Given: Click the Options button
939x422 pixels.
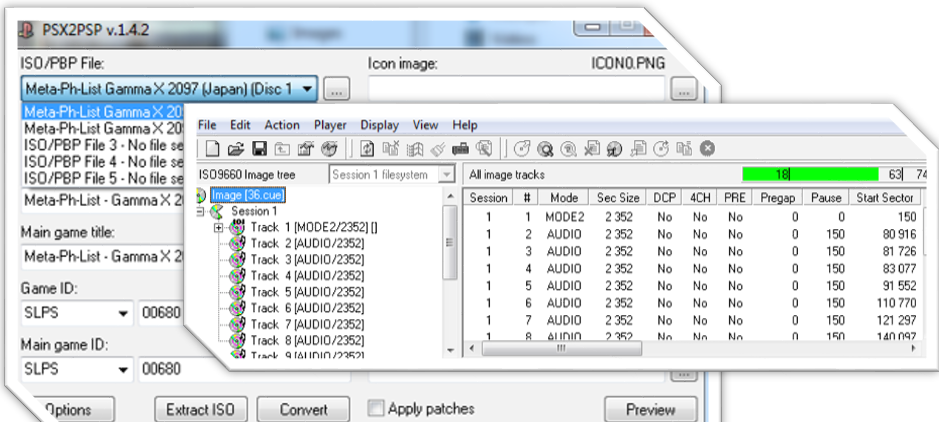Looking at the screenshot, I should 72,410.
